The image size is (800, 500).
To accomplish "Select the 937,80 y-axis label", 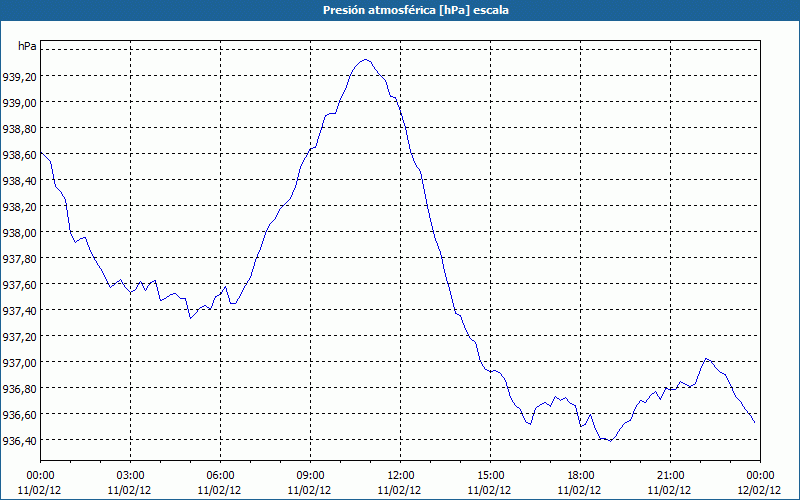I will tap(19, 259).
